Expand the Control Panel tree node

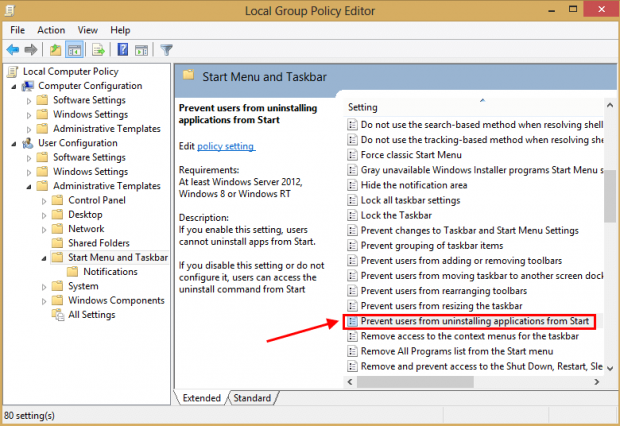click(44, 201)
